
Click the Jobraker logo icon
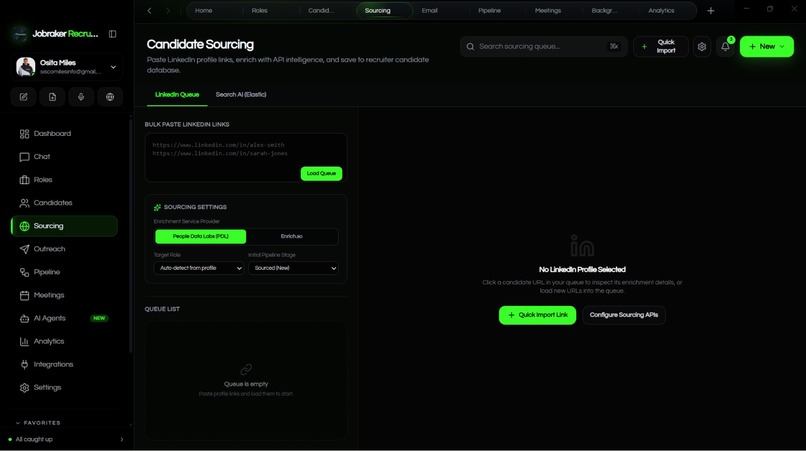[x=20, y=34]
